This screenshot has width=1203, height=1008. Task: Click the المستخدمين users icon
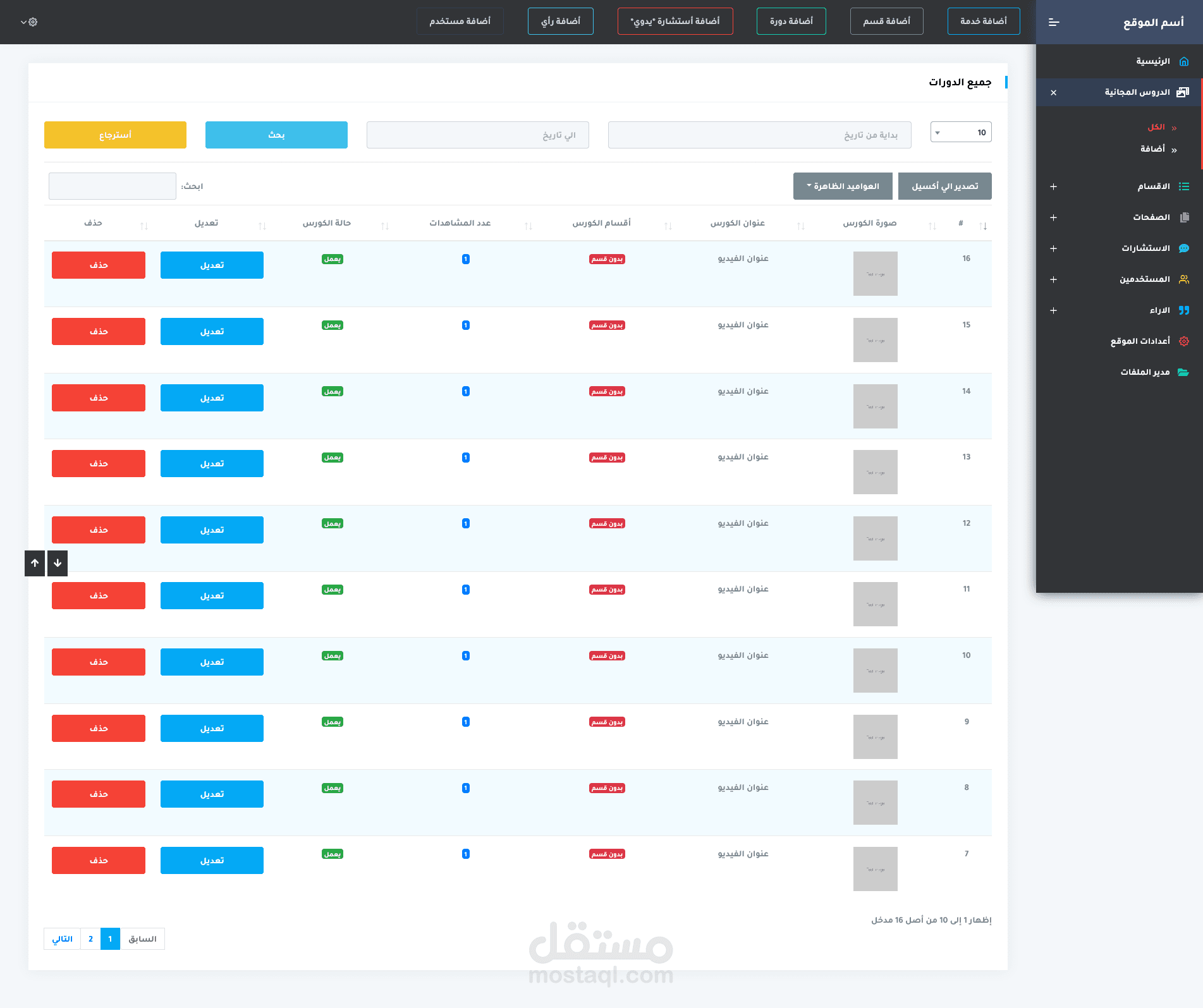point(1184,279)
